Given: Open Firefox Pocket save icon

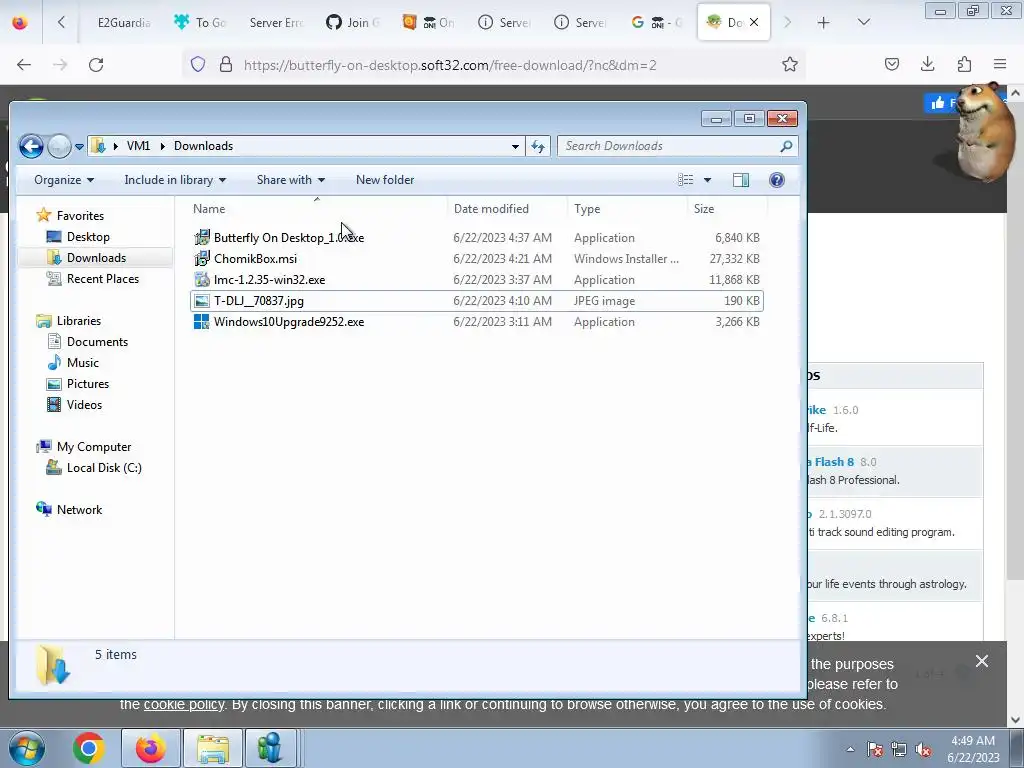Looking at the screenshot, I should (x=891, y=64).
